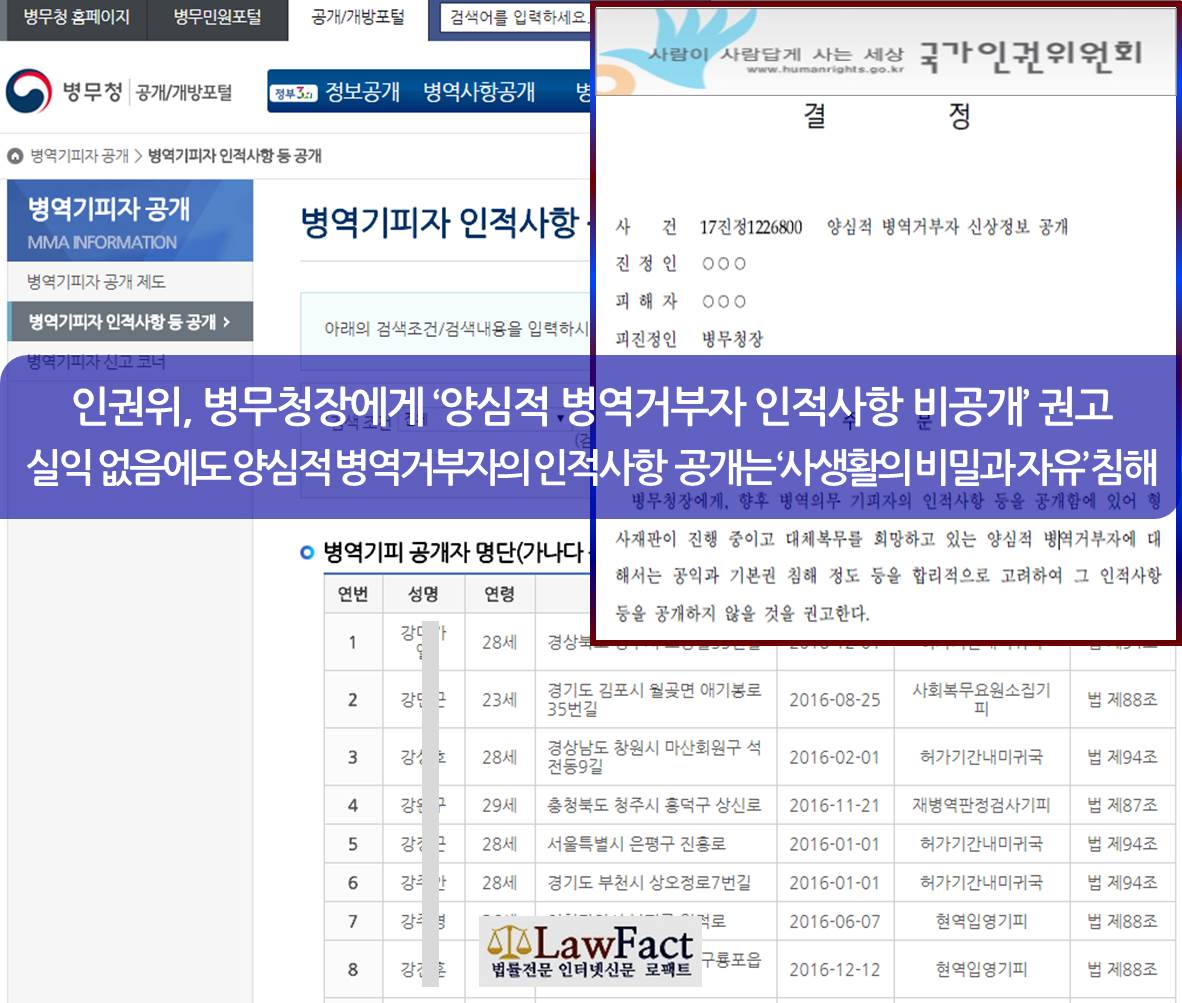Image resolution: width=1182 pixels, height=1003 pixels.
Task: Select sidebar item 병역기피자 인적사항 등 공개
Action: 130,322
